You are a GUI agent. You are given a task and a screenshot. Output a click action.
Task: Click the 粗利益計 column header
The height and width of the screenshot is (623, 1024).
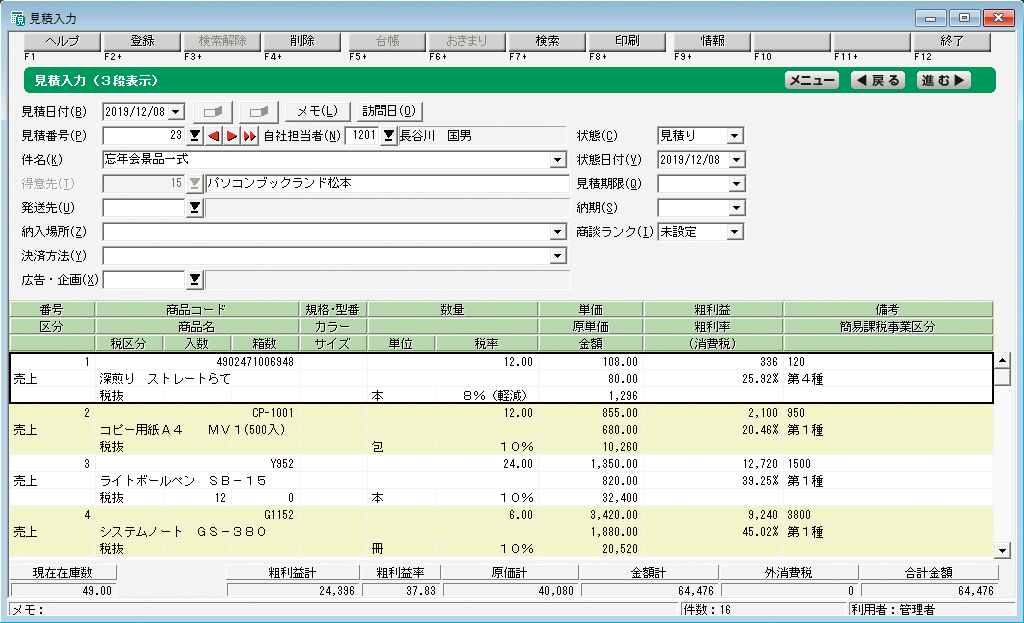pyautogui.click(x=293, y=573)
